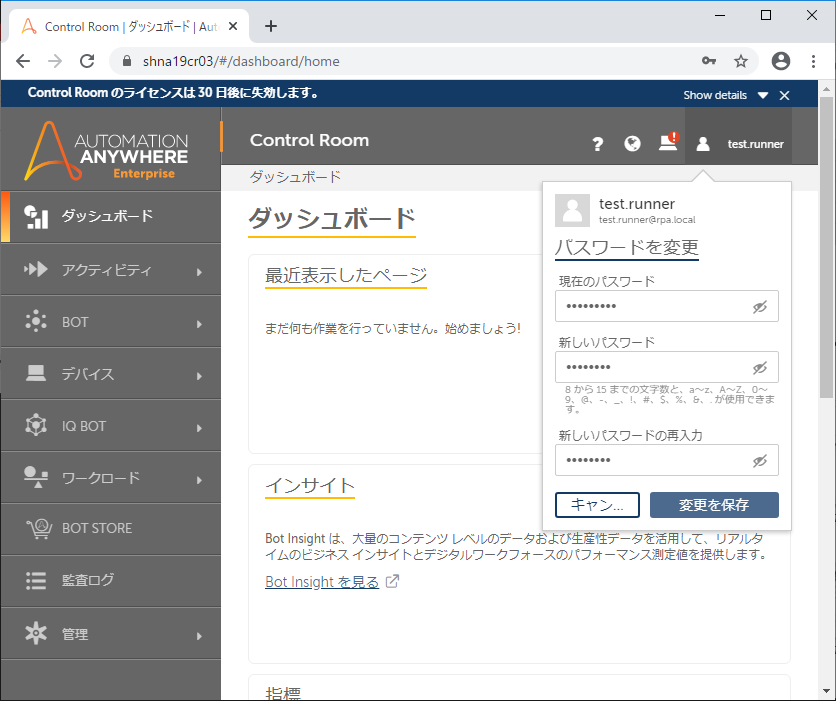Click the globe language icon
This screenshot has height=701, width=836.
click(x=632, y=143)
